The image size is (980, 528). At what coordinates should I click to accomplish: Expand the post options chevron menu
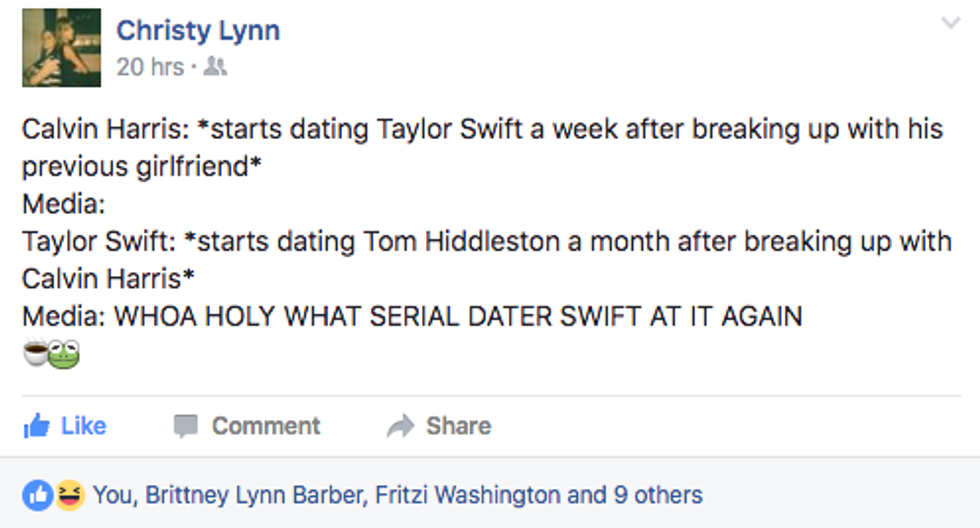(950, 23)
